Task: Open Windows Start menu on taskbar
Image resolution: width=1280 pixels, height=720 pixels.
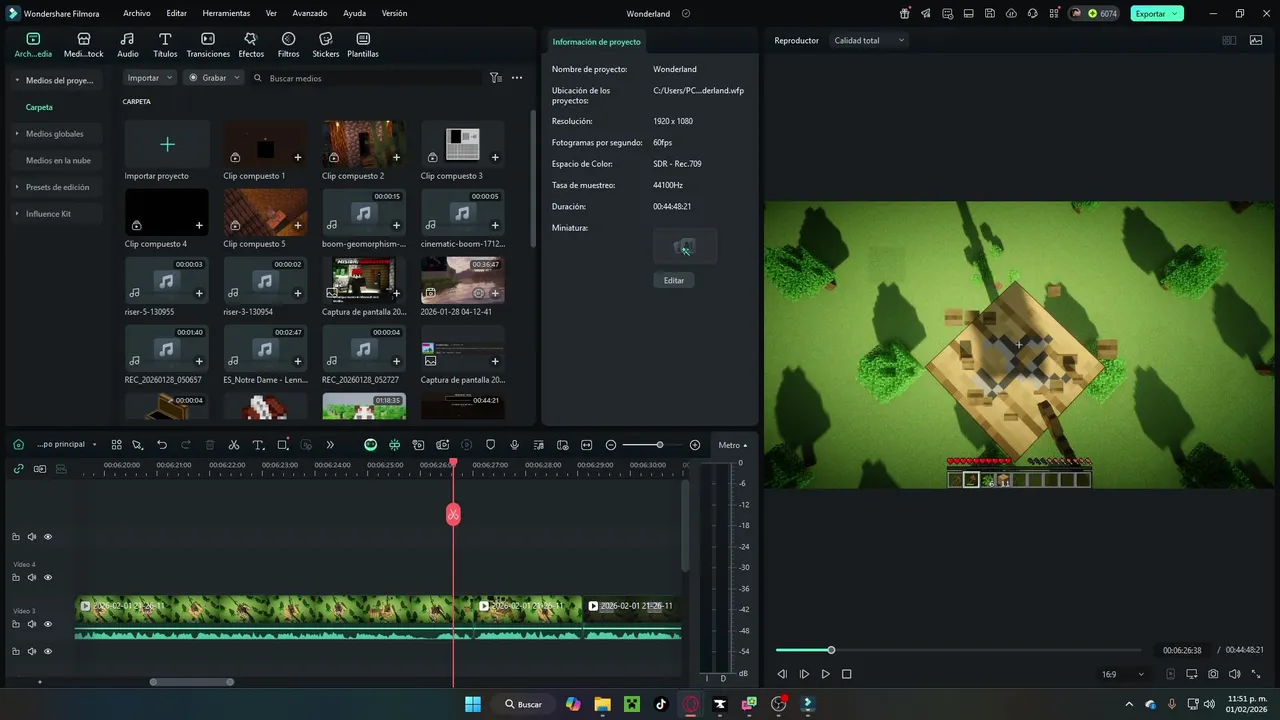Action: coord(472,704)
